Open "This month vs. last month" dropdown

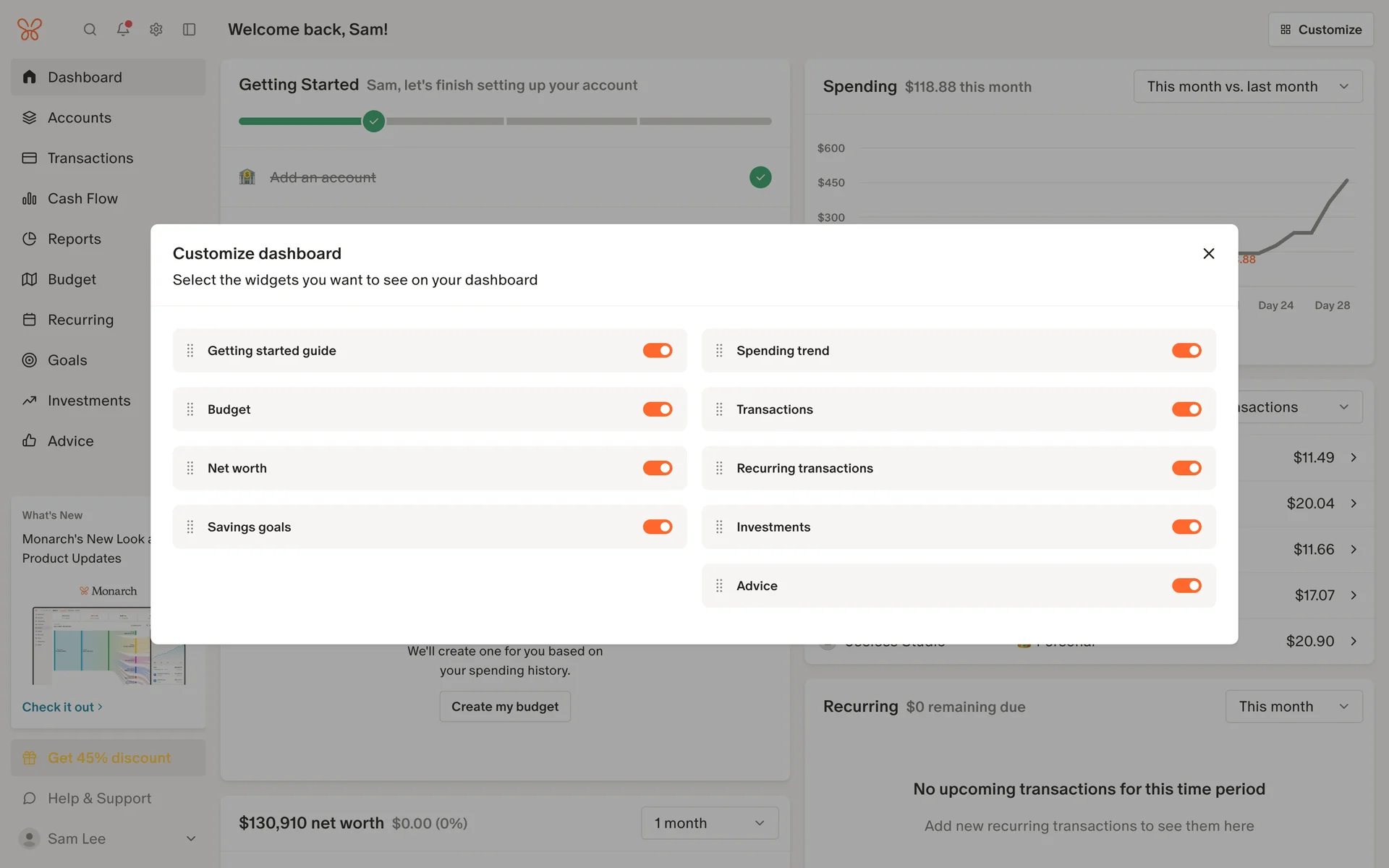[1247, 87]
